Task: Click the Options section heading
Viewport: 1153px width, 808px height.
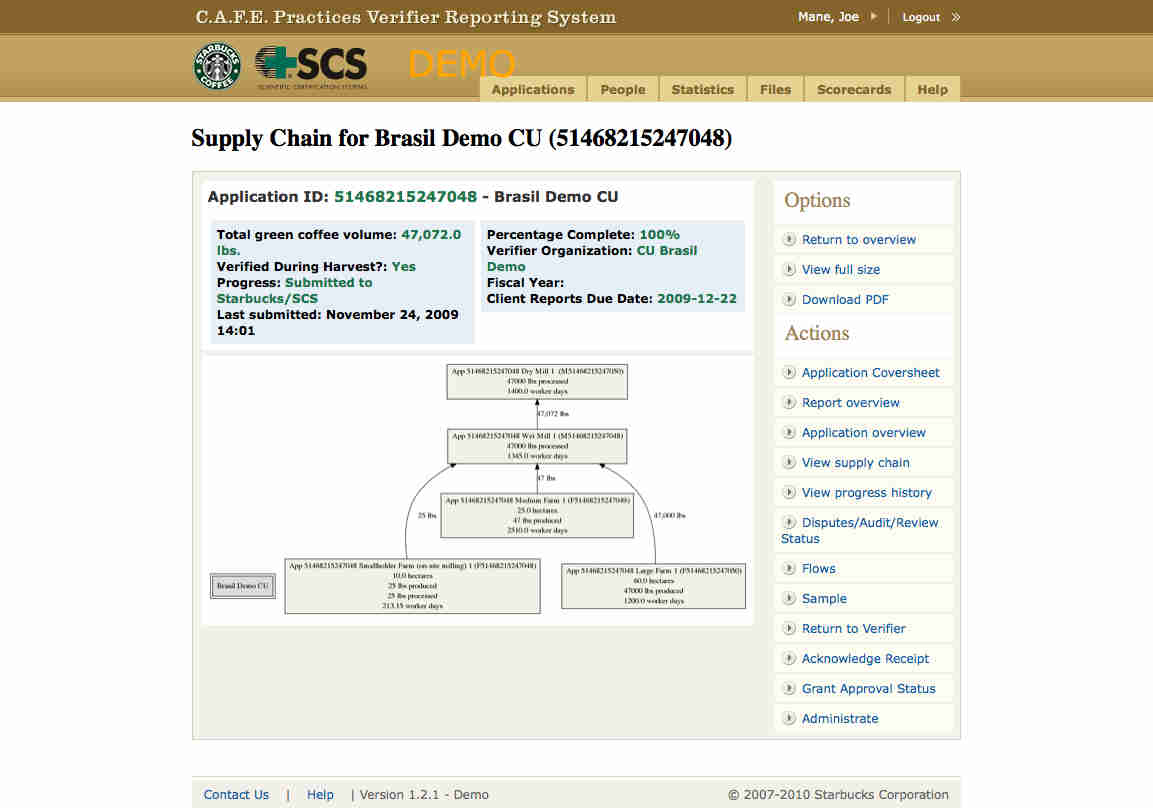Action: click(x=817, y=201)
